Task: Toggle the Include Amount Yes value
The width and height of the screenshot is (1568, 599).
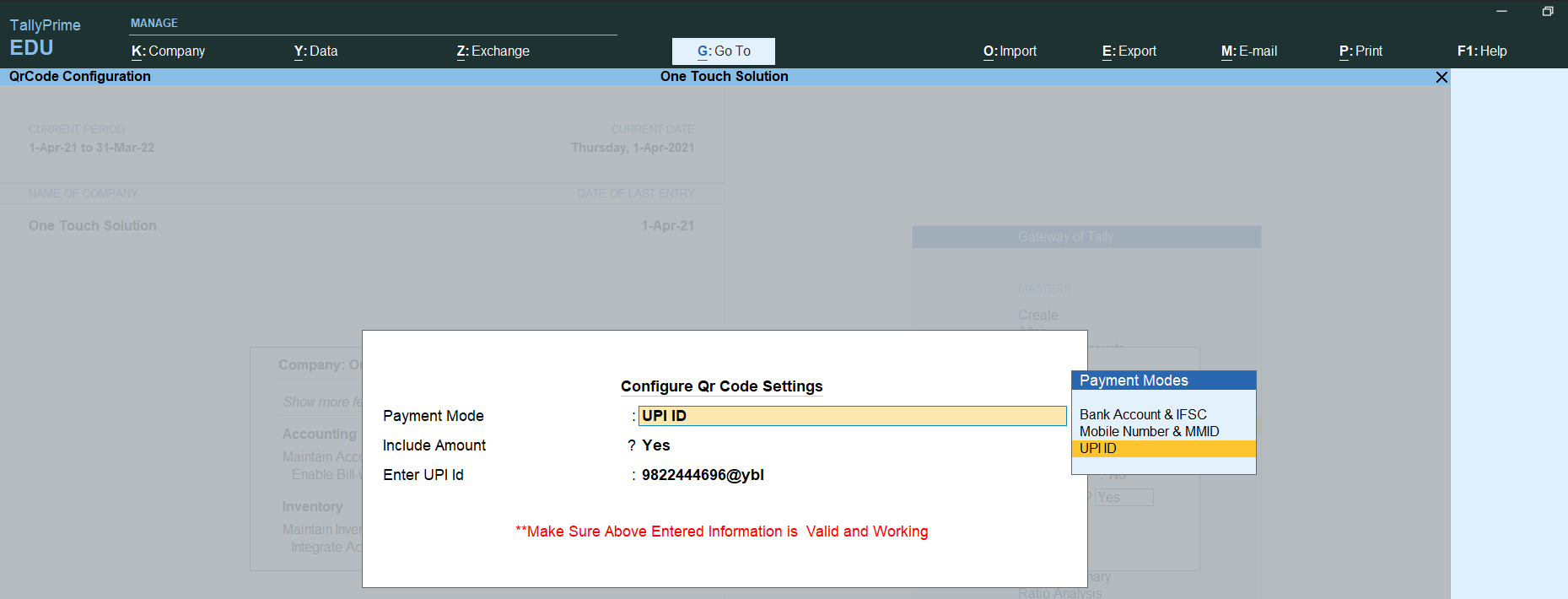Action: pyautogui.click(x=656, y=445)
